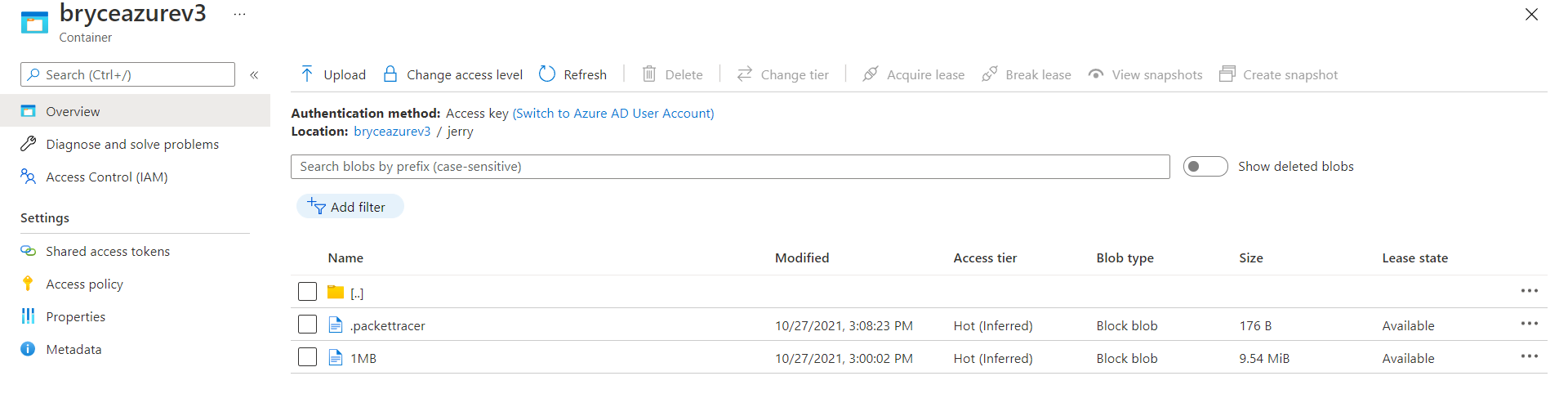Viewport: 1568px width, 394px height.
Task: Click the Break lease icon
Action: [989, 74]
